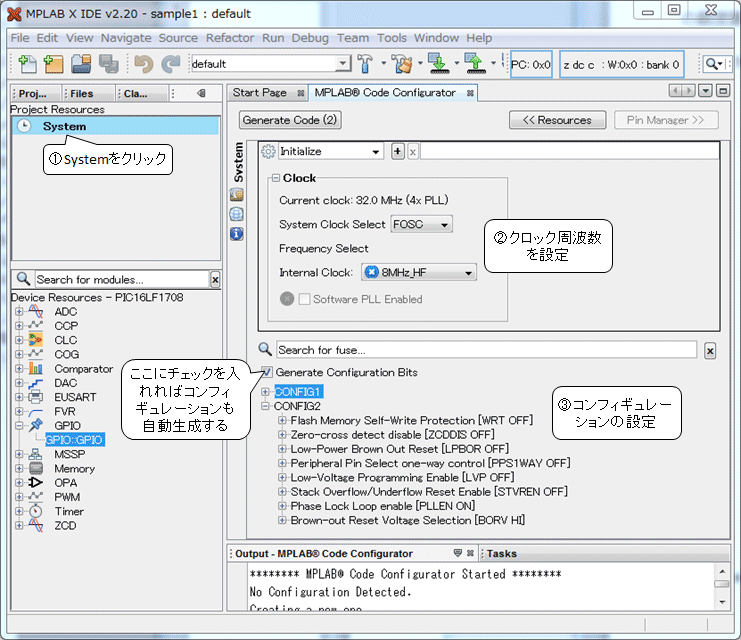Click the << Resources button
741x640 pixels.
tap(557, 120)
